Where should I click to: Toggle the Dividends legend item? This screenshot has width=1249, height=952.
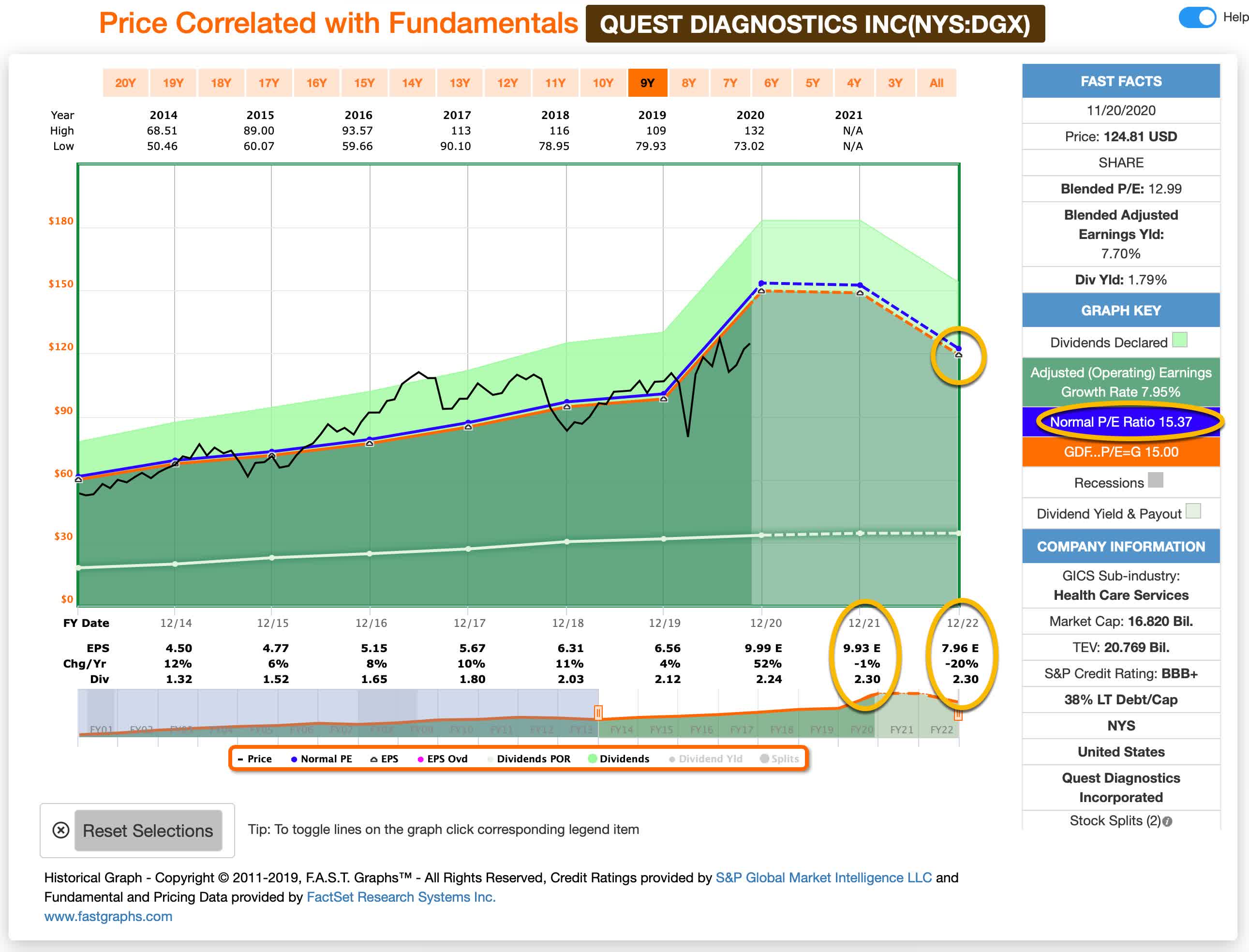(619, 759)
